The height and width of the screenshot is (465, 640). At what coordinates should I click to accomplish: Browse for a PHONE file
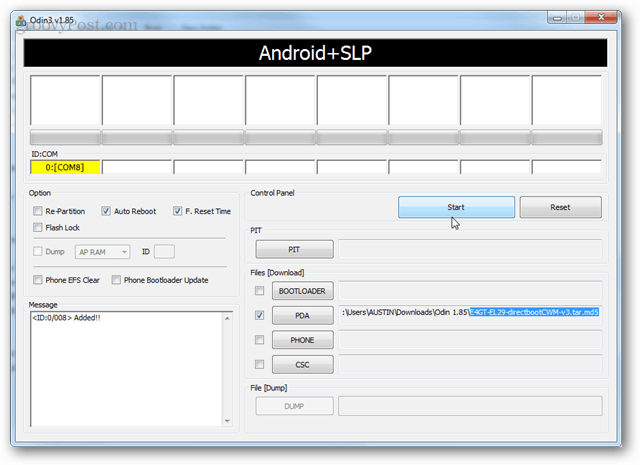click(x=302, y=340)
